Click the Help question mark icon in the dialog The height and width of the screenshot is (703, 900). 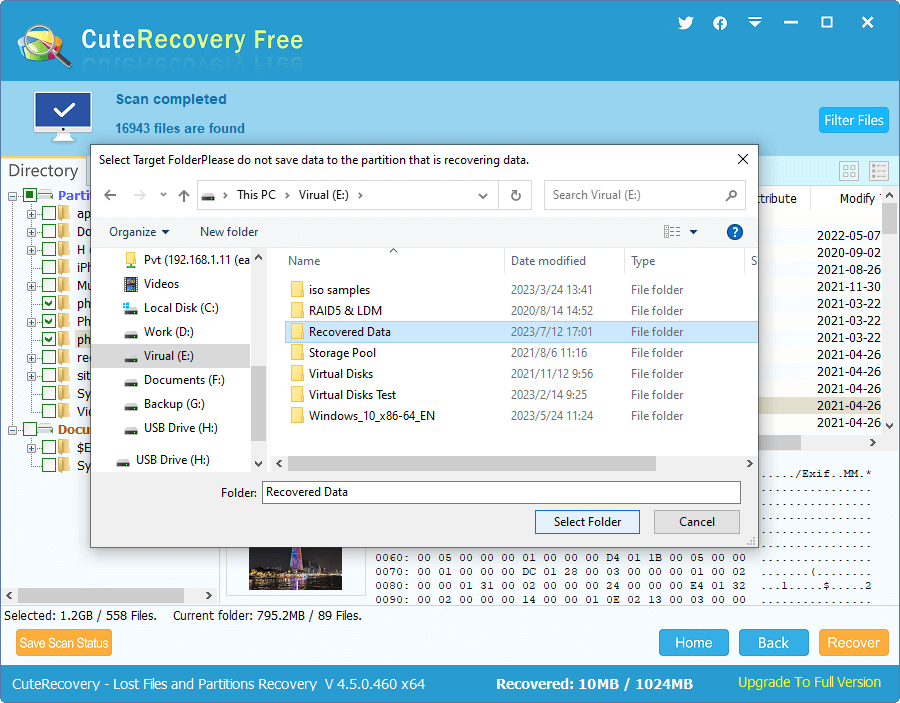[734, 231]
